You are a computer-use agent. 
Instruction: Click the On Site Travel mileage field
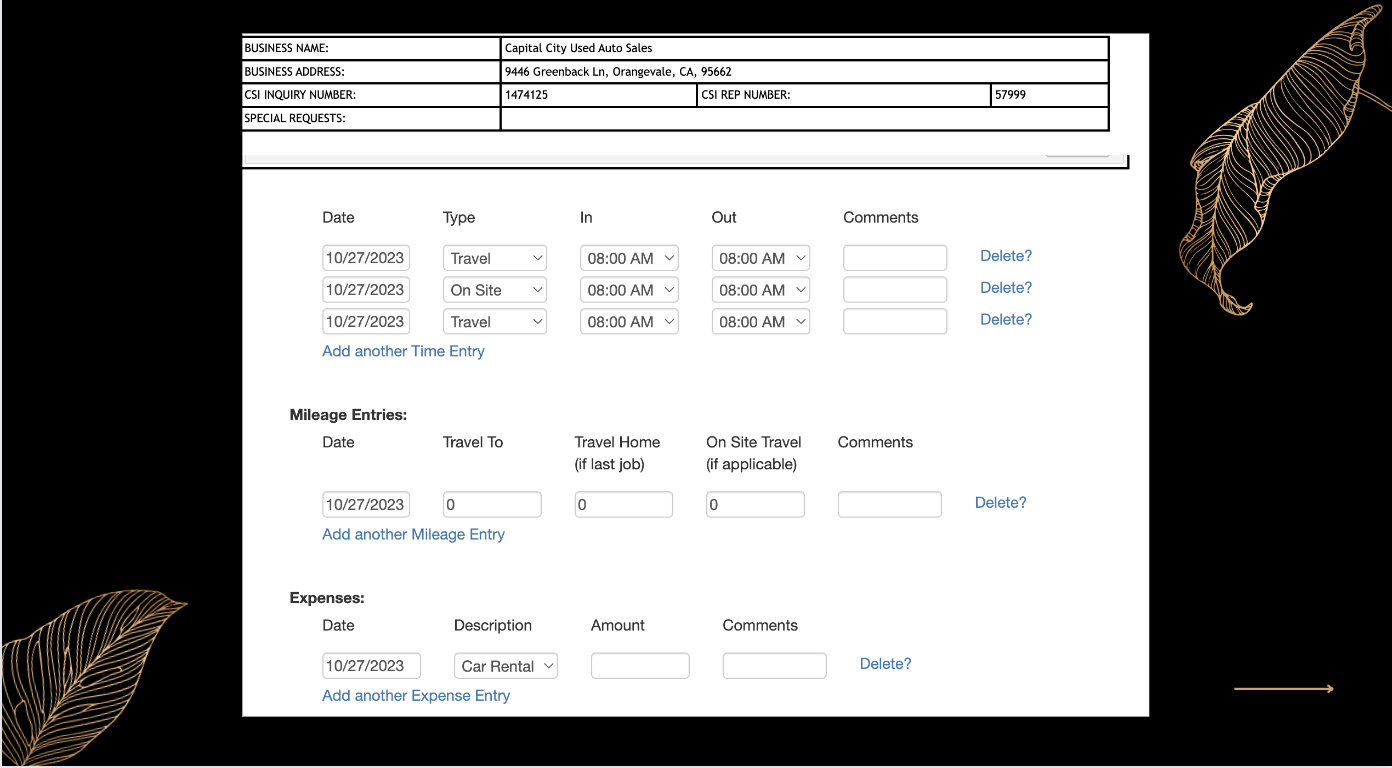pos(755,505)
